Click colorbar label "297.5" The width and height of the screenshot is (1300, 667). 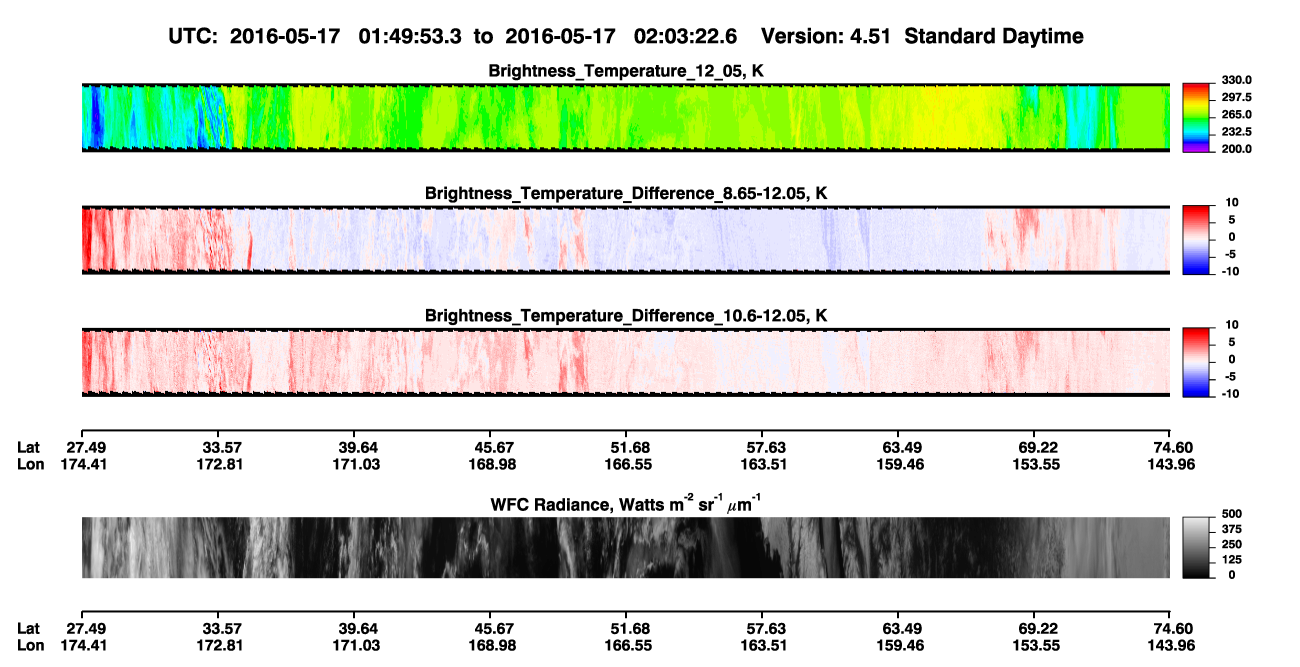(x=1236, y=98)
